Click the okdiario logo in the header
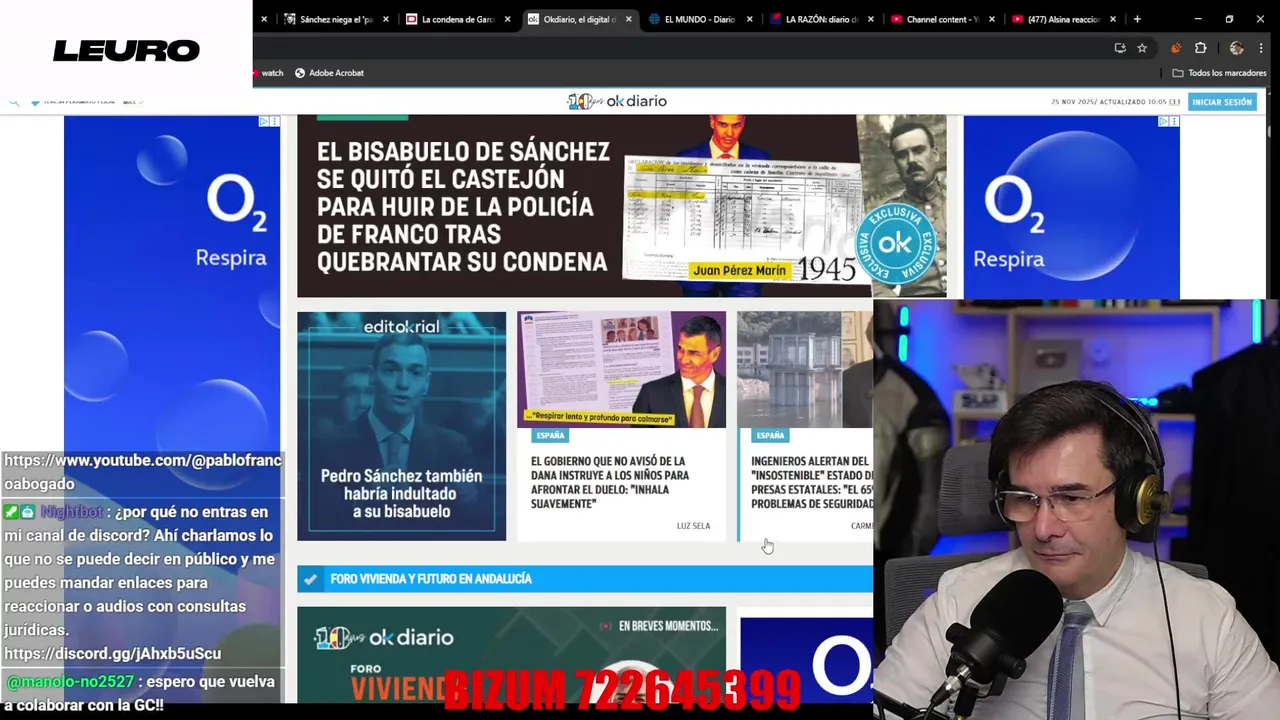This screenshot has height=720, width=1280. click(x=617, y=101)
